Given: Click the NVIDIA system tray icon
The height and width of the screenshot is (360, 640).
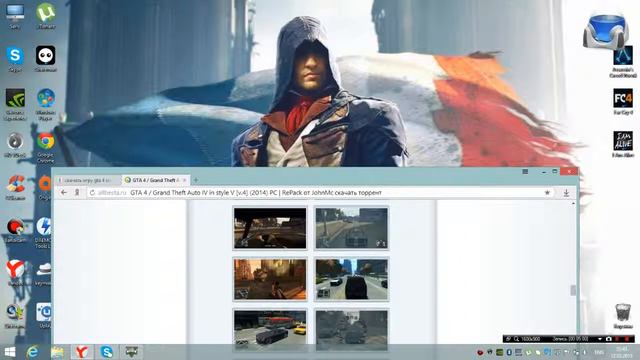Looking at the screenshot, I should point(499,352).
